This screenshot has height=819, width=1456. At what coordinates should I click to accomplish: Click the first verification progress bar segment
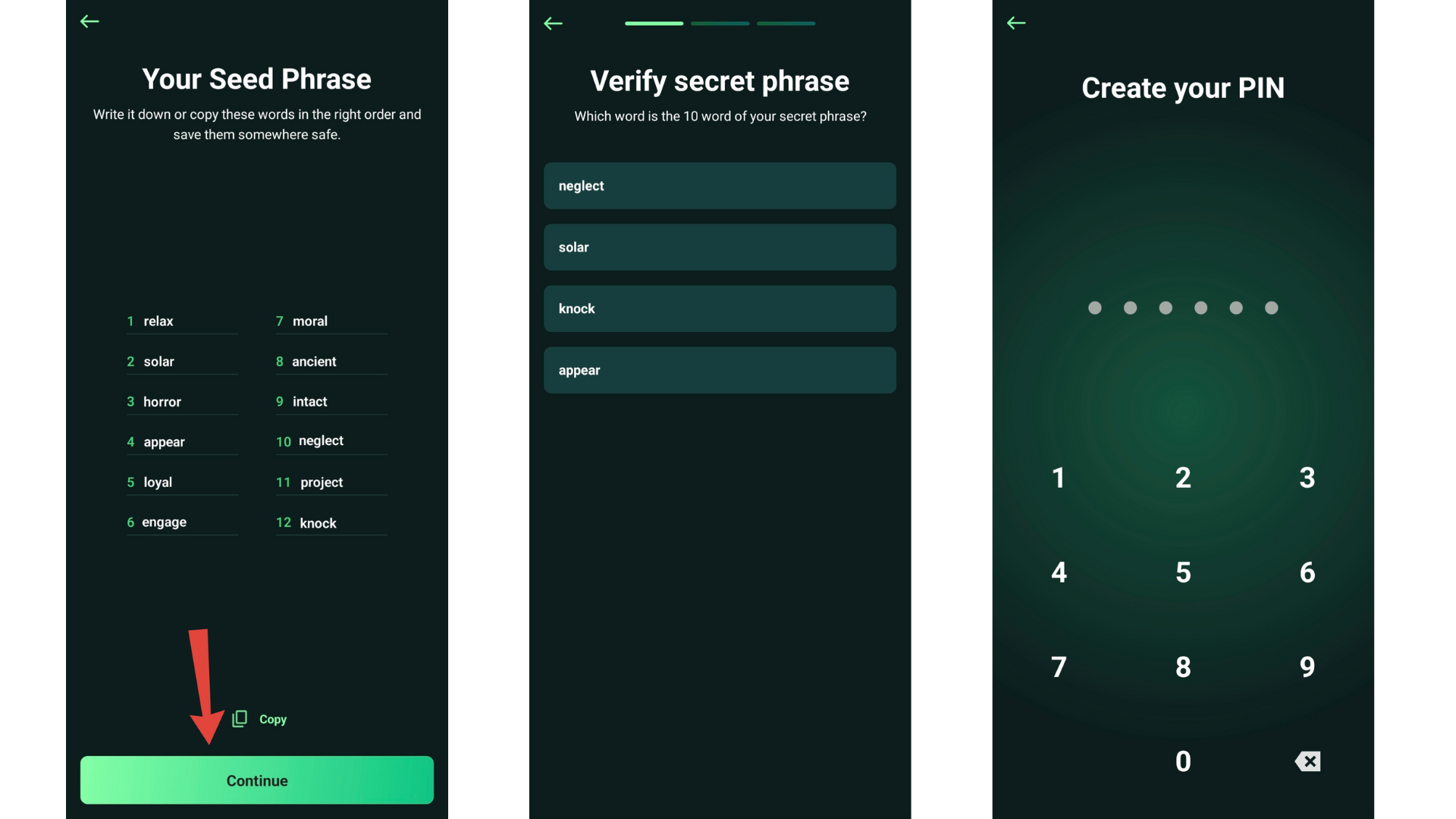point(654,24)
